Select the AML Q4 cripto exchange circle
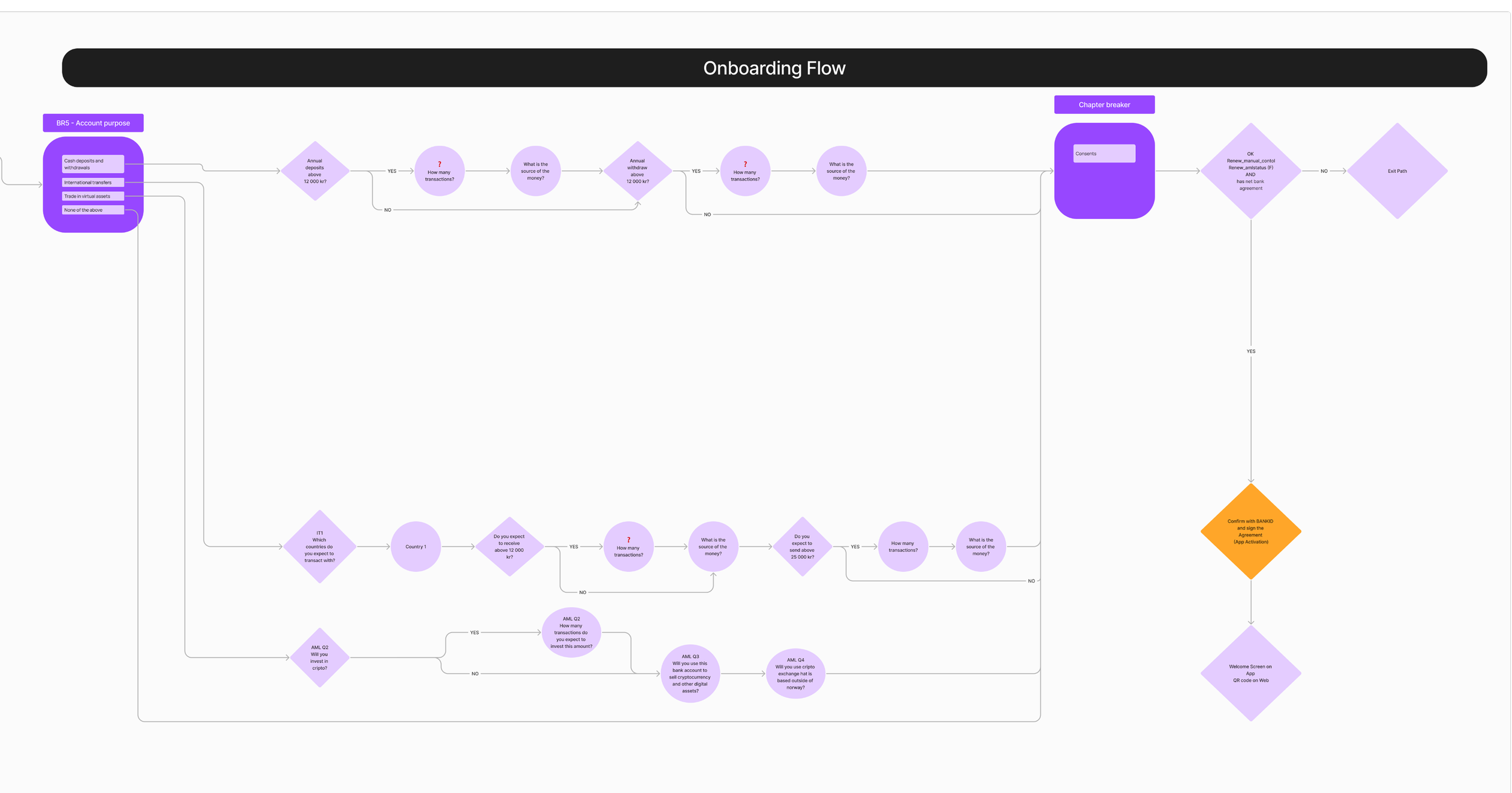This screenshot has height=793, width=1512. [x=796, y=674]
